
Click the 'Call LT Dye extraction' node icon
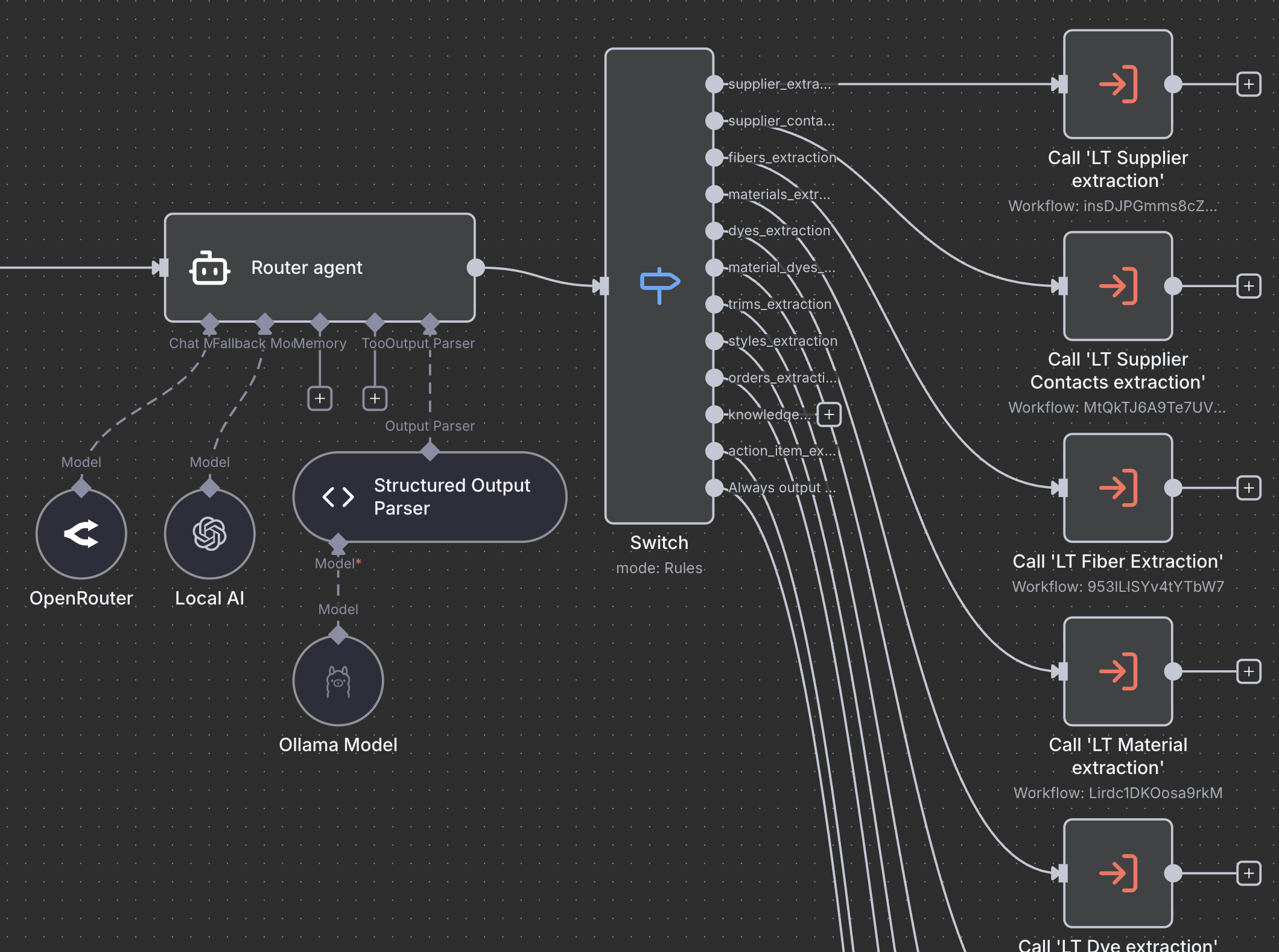click(1117, 873)
